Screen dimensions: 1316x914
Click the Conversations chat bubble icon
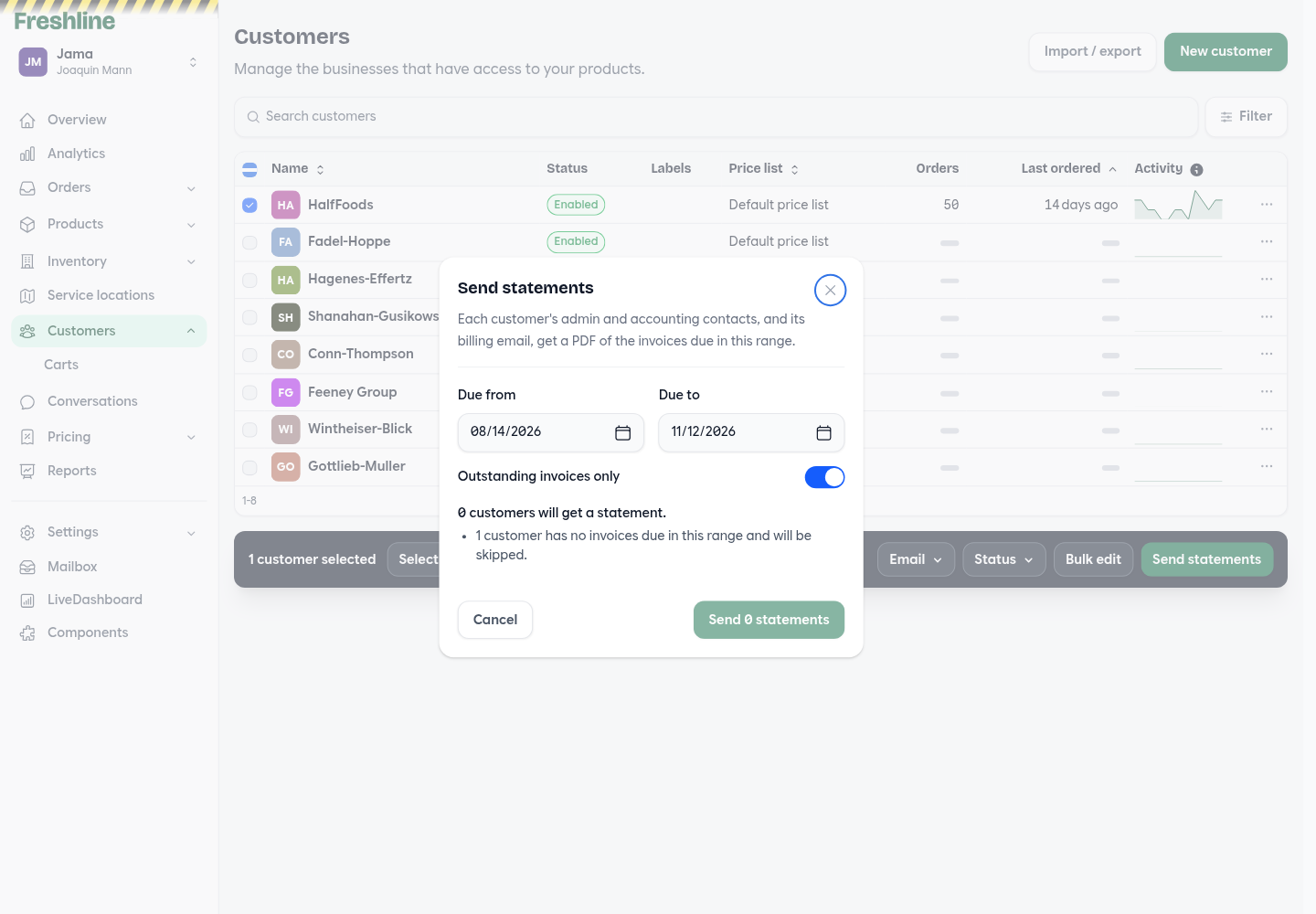[27, 402]
